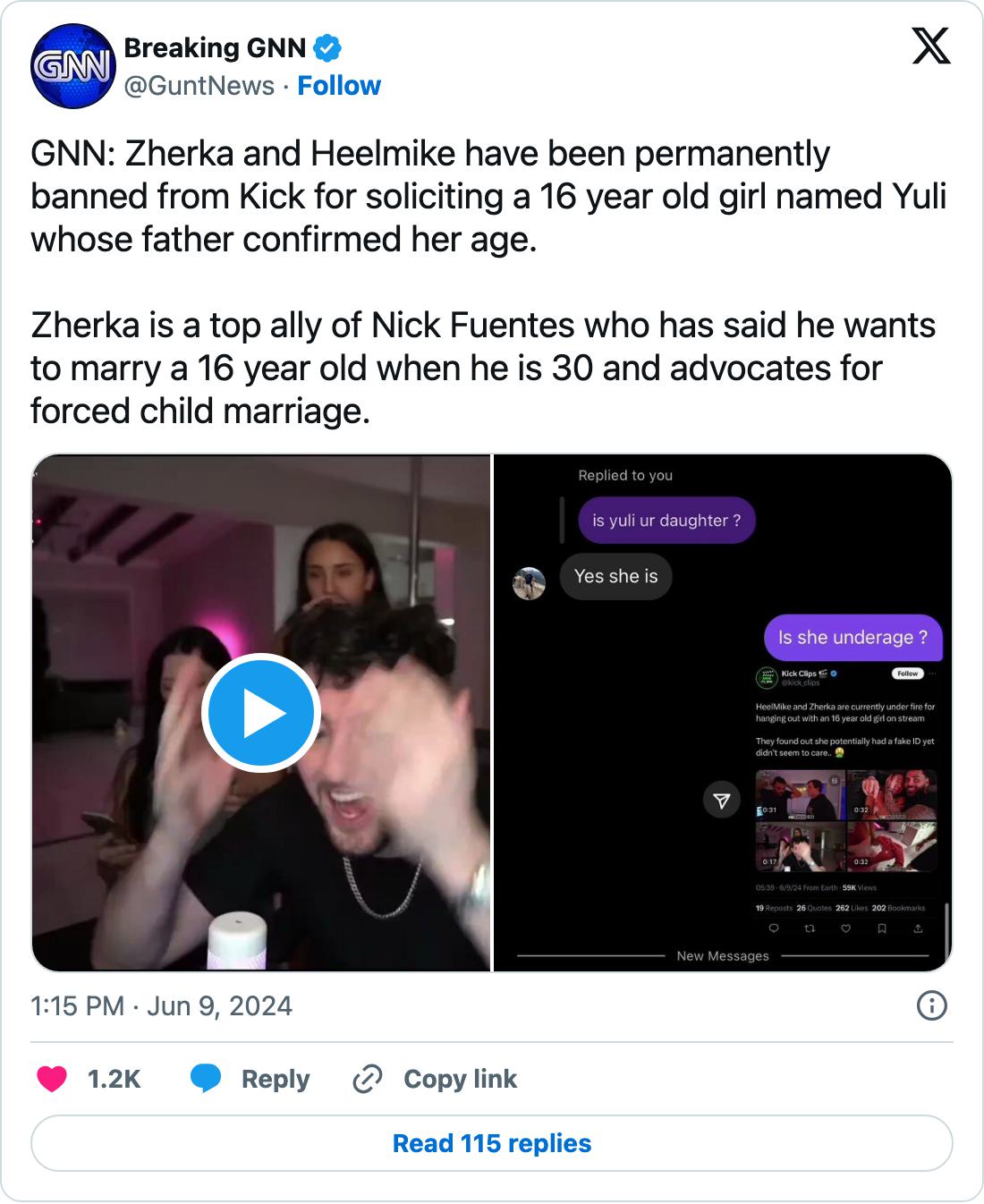This screenshot has height=1204, width=984.
Task: Click the 1.2K likes count
Action: pos(114,1079)
